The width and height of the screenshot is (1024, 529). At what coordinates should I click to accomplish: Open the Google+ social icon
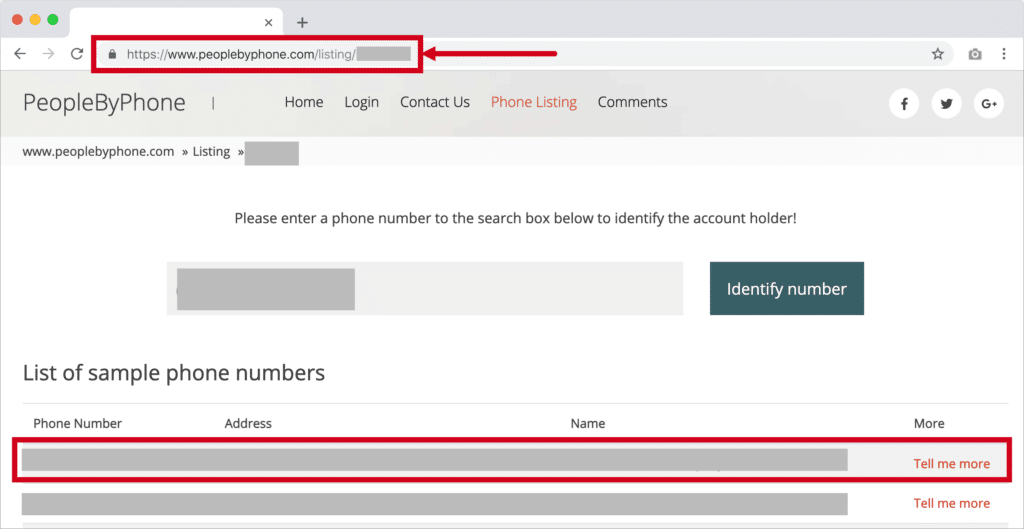988,104
